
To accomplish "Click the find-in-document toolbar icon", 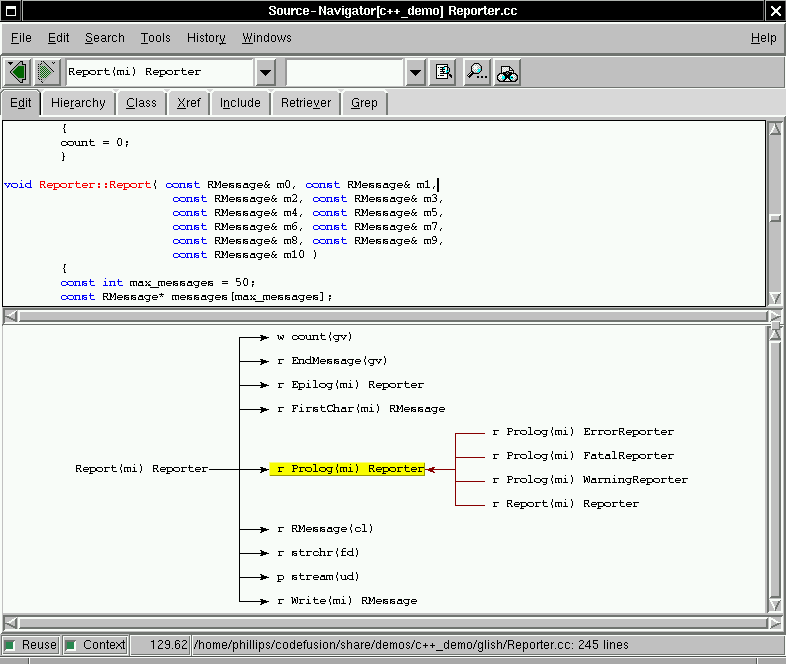I will point(444,72).
